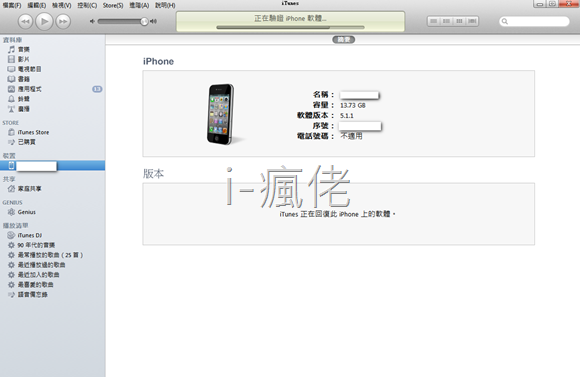Open the 書籍 books library
Image resolution: width=580 pixels, height=377 pixels.
point(24,79)
